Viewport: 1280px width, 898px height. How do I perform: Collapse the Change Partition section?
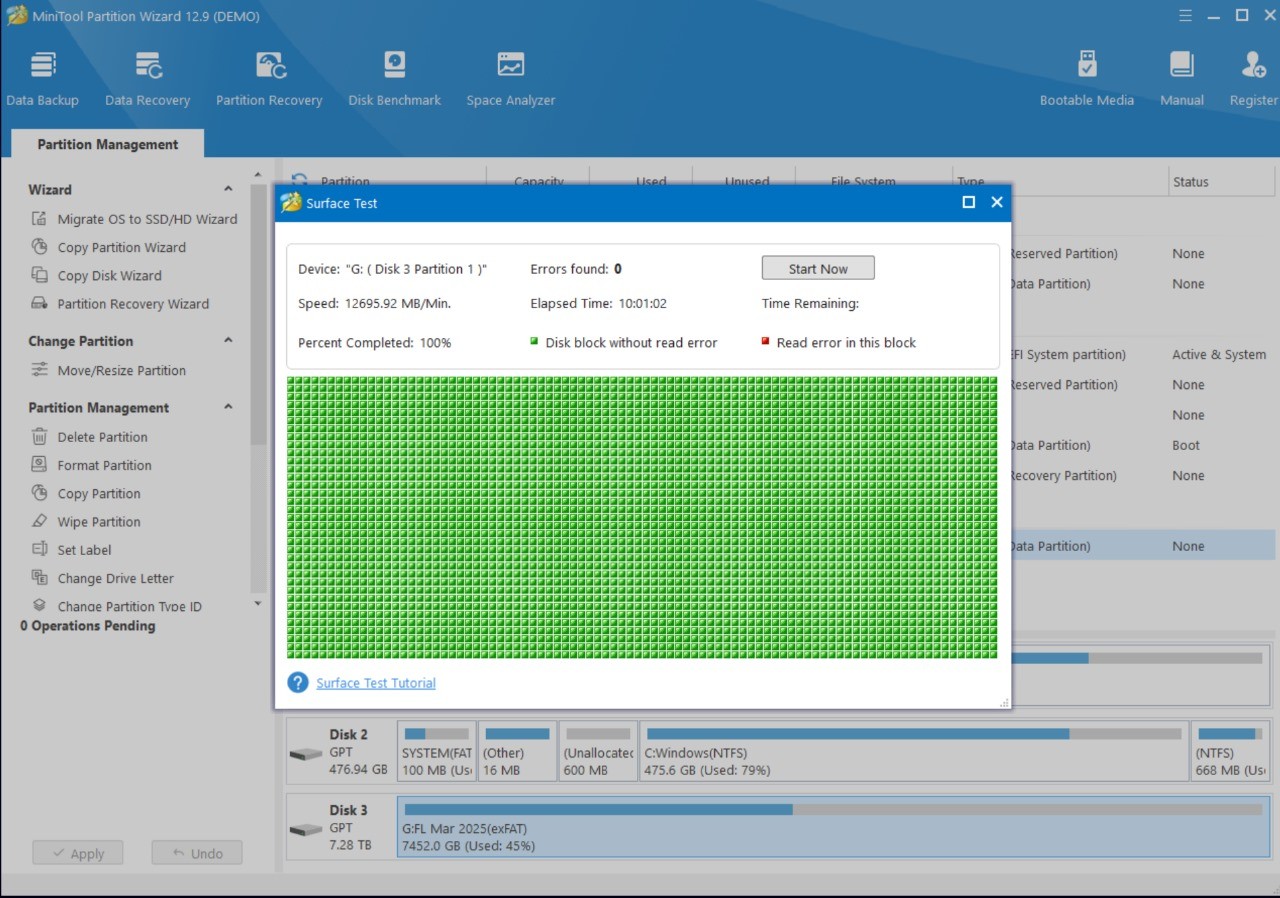pyautogui.click(x=228, y=340)
